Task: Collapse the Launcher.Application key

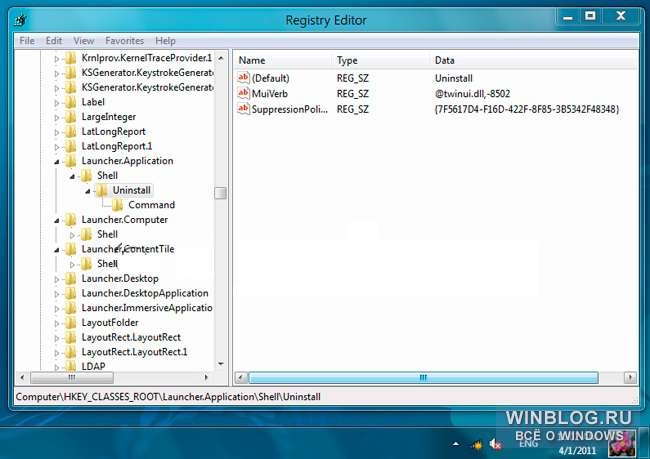Action: point(57,162)
